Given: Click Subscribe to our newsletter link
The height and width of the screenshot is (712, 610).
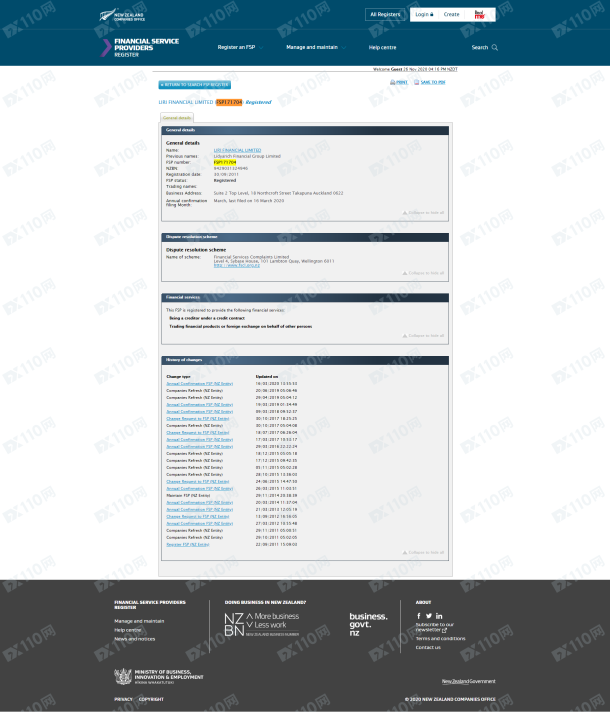Looking at the screenshot, I should tap(434, 627).
